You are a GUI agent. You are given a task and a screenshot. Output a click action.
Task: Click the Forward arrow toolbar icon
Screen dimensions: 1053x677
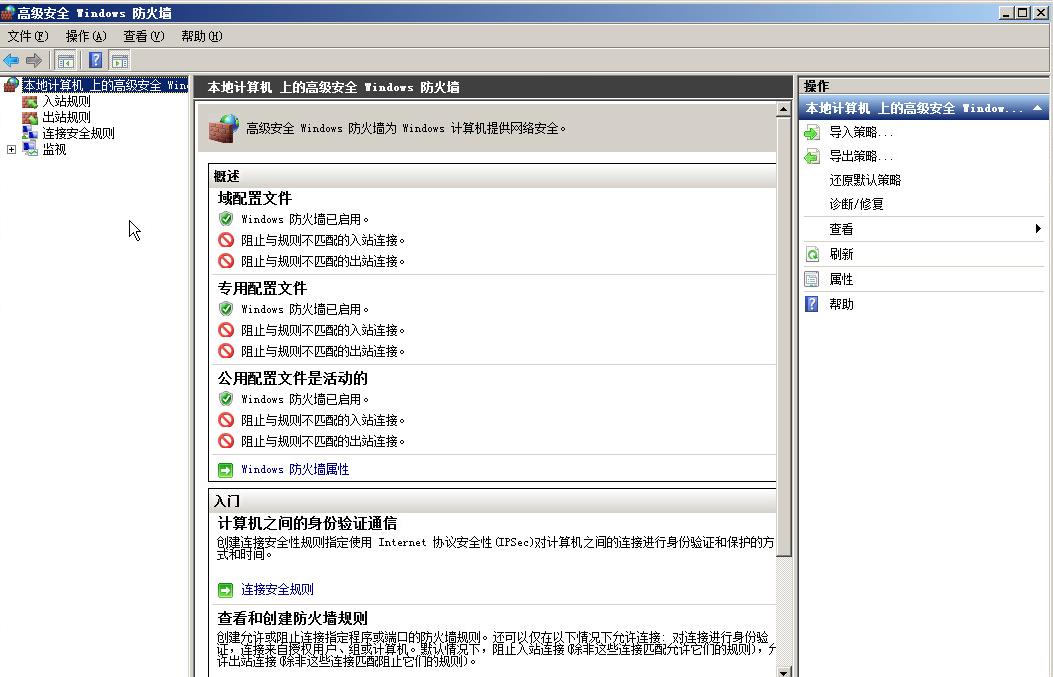(x=34, y=60)
